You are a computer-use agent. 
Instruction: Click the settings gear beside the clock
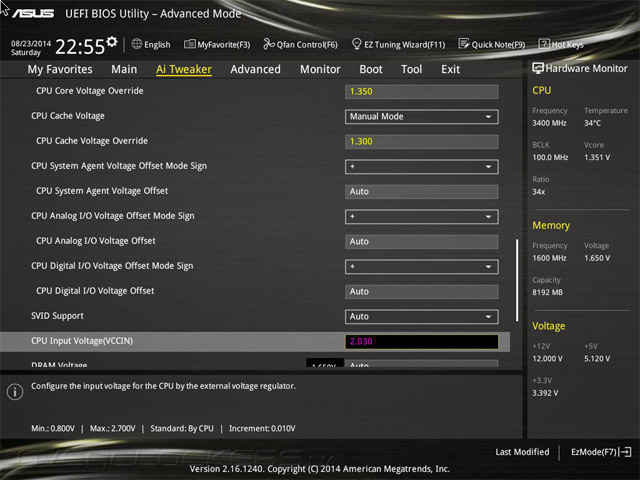112,42
